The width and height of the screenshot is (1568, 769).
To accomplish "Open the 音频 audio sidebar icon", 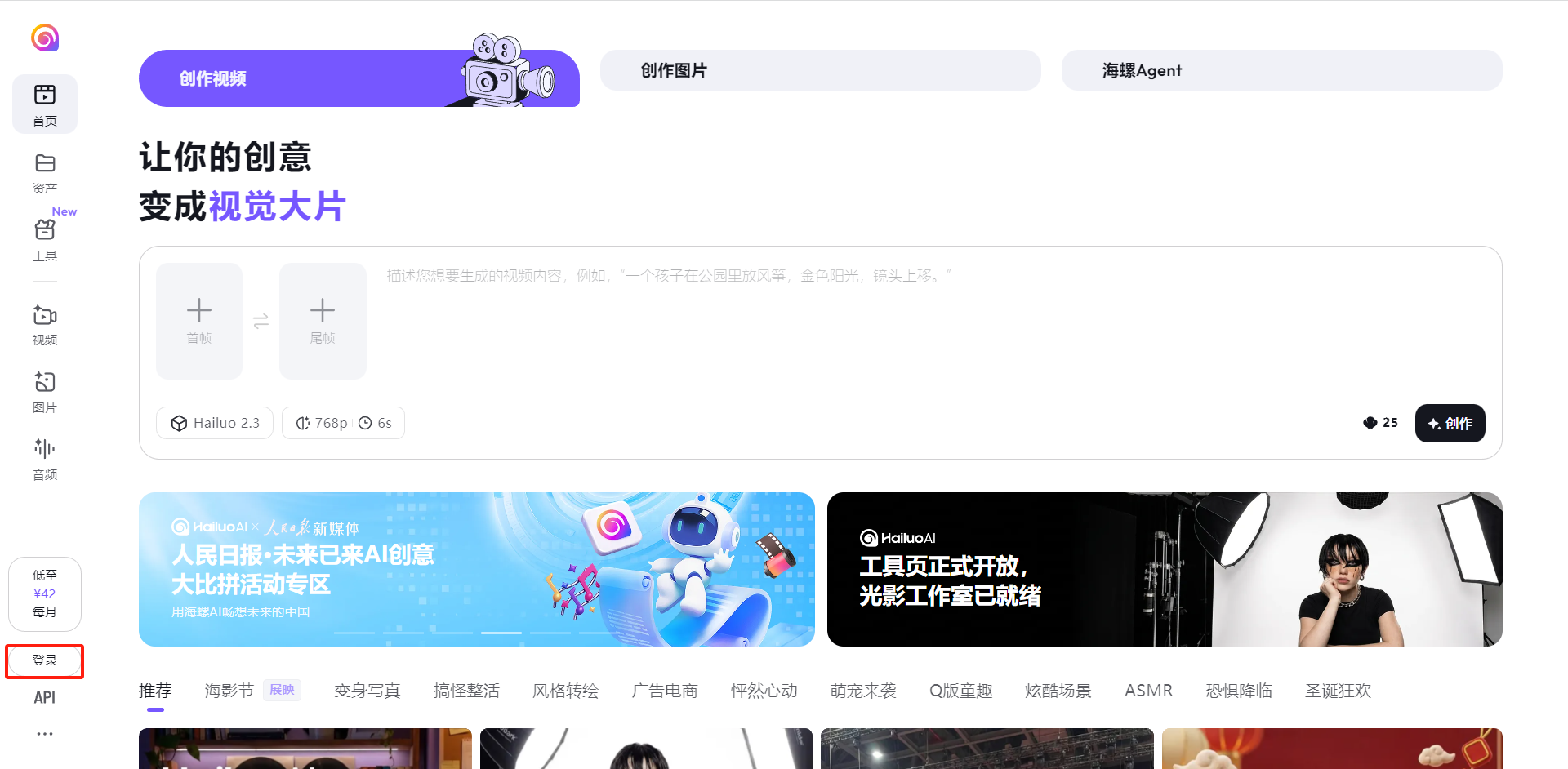I will (45, 458).
